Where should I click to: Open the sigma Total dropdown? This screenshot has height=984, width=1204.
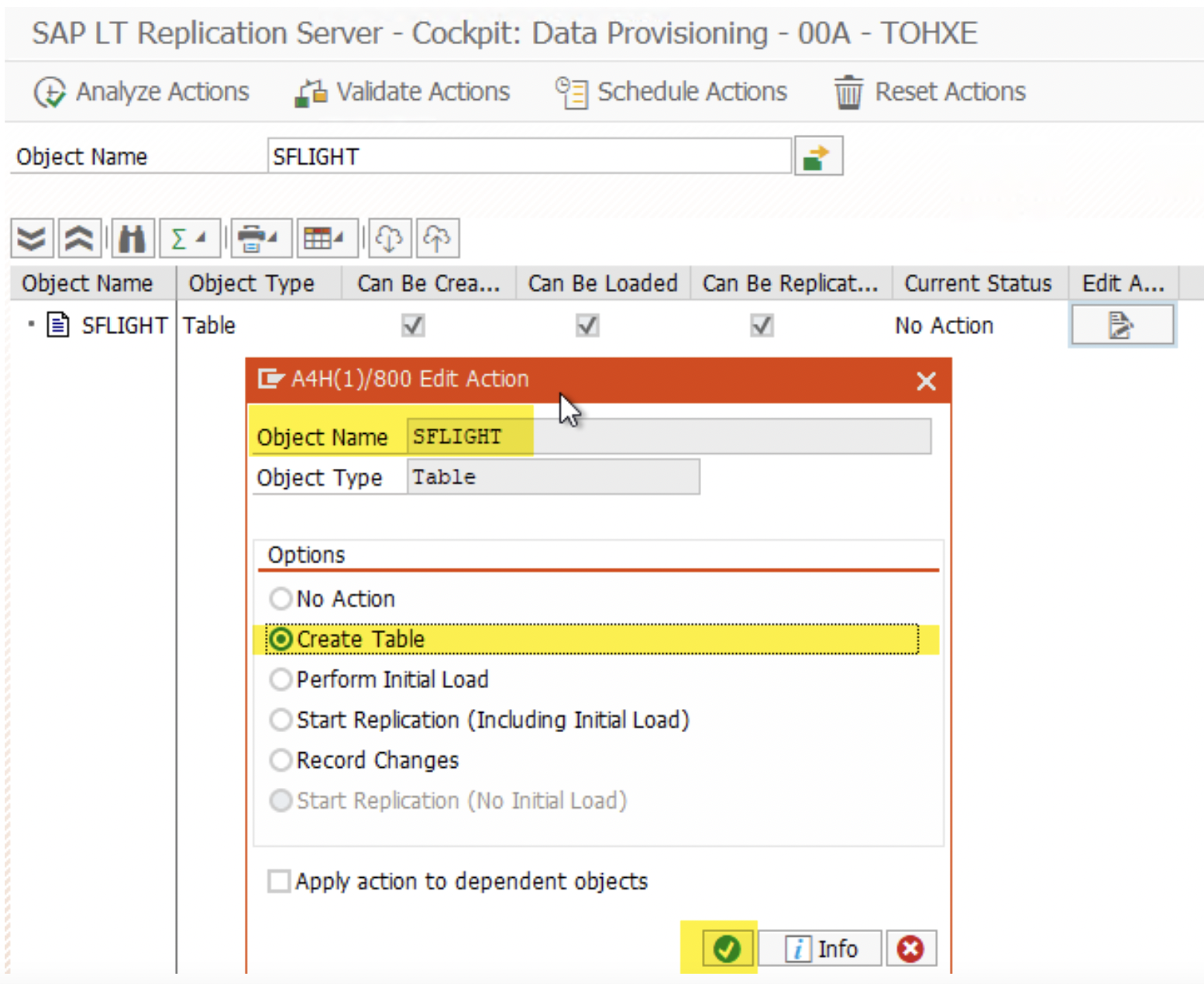pos(190,238)
